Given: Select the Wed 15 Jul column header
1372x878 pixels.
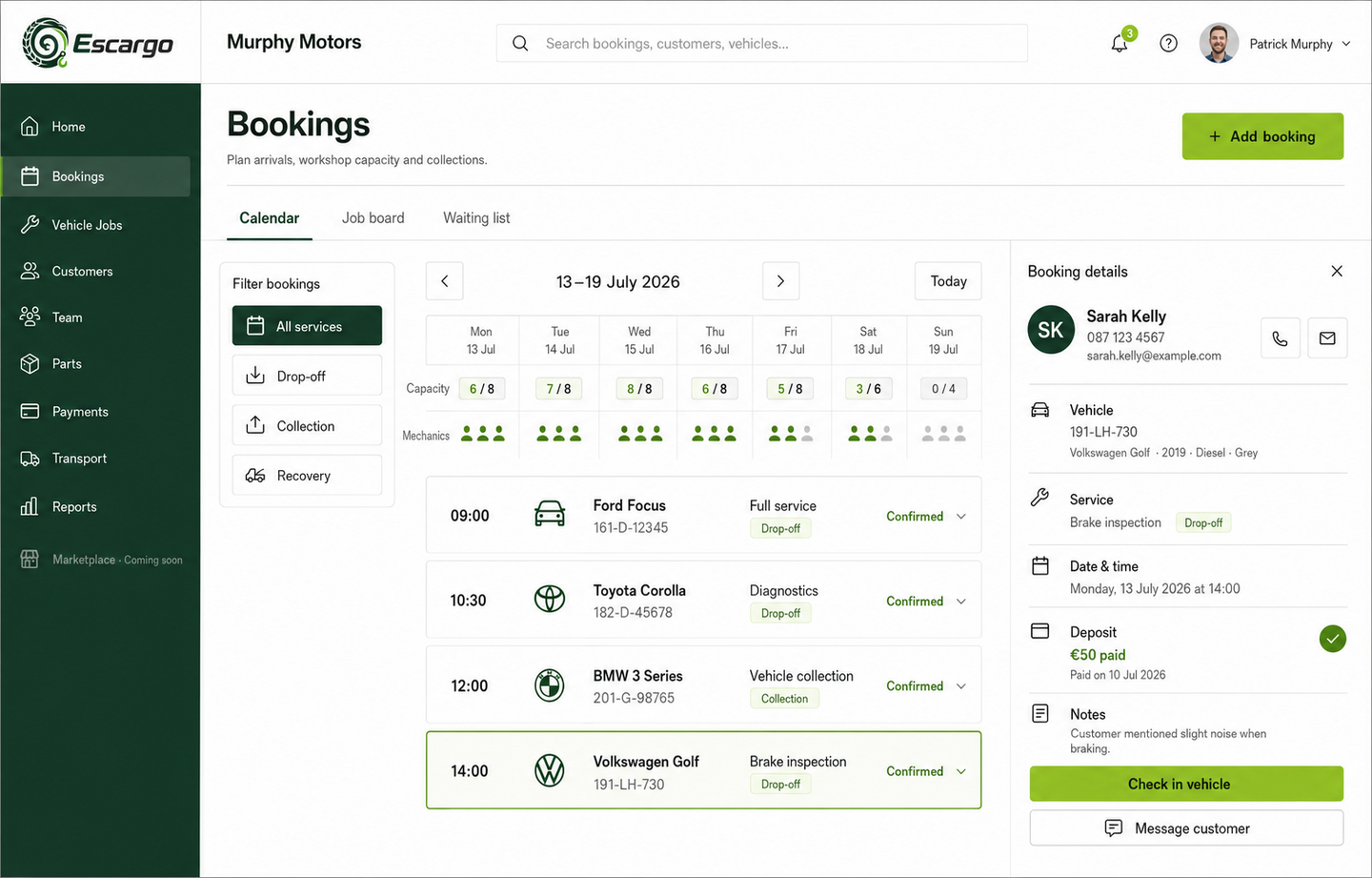Looking at the screenshot, I should (x=639, y=340).
